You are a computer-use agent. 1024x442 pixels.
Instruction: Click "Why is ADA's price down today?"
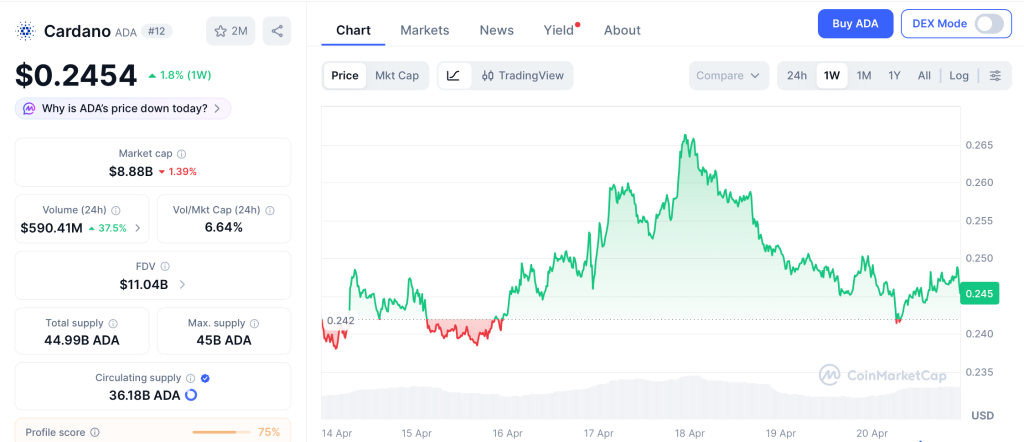coord(123,108)
